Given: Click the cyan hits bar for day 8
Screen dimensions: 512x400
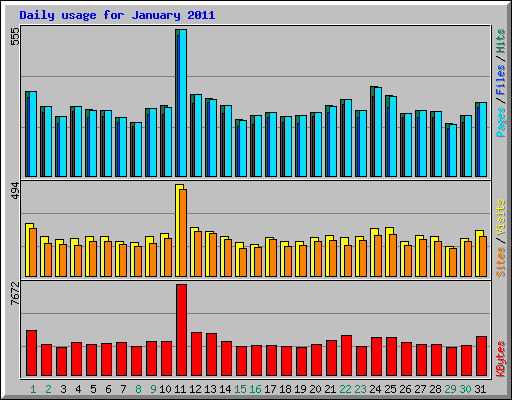Looking at the screenshot, I should coord(138,150).
